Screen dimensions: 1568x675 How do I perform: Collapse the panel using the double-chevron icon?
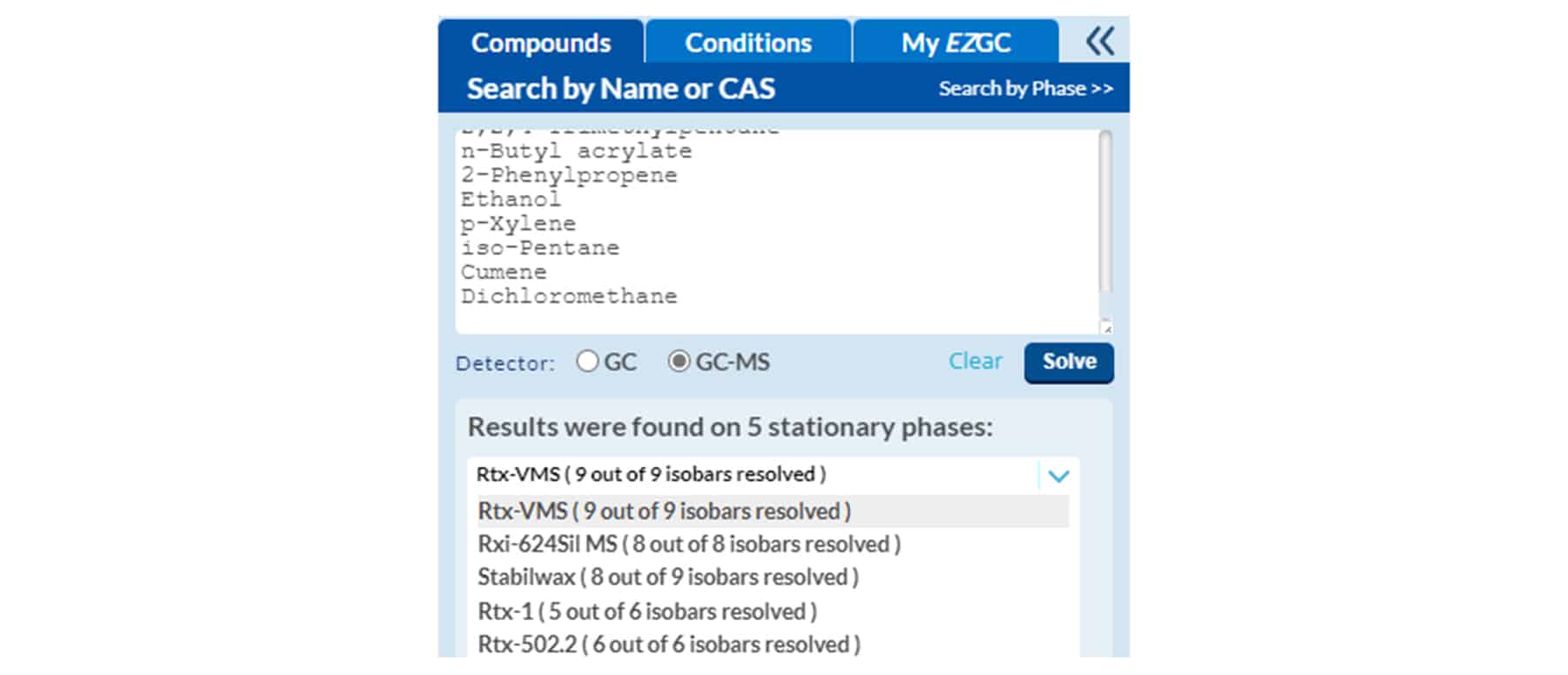click(x=1102, y=40)
